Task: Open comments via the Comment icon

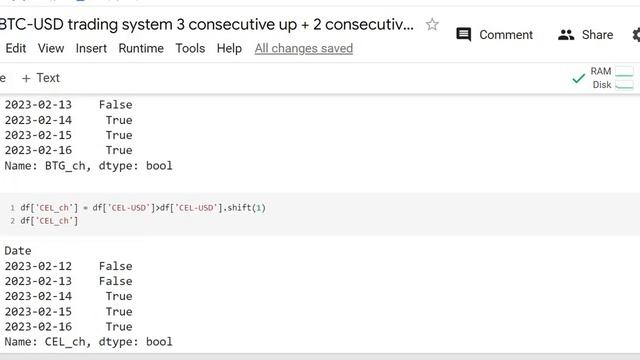Action: click(464, 35)
